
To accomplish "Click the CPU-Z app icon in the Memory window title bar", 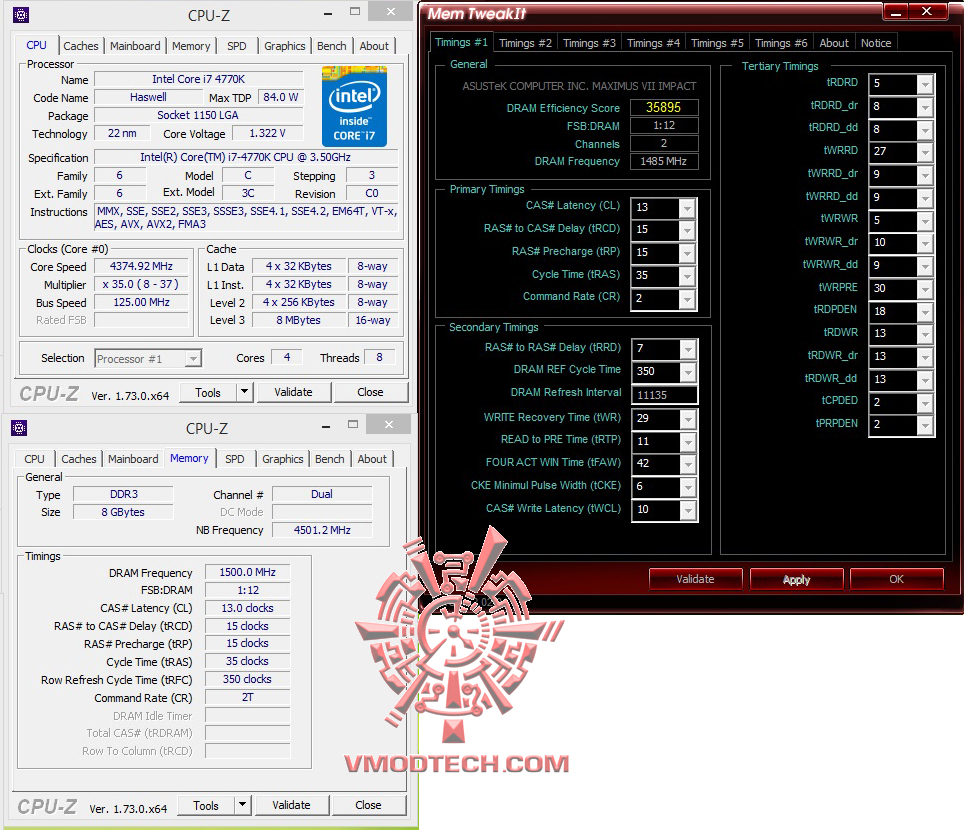I will pyautogui.click(x=18, y=428).
